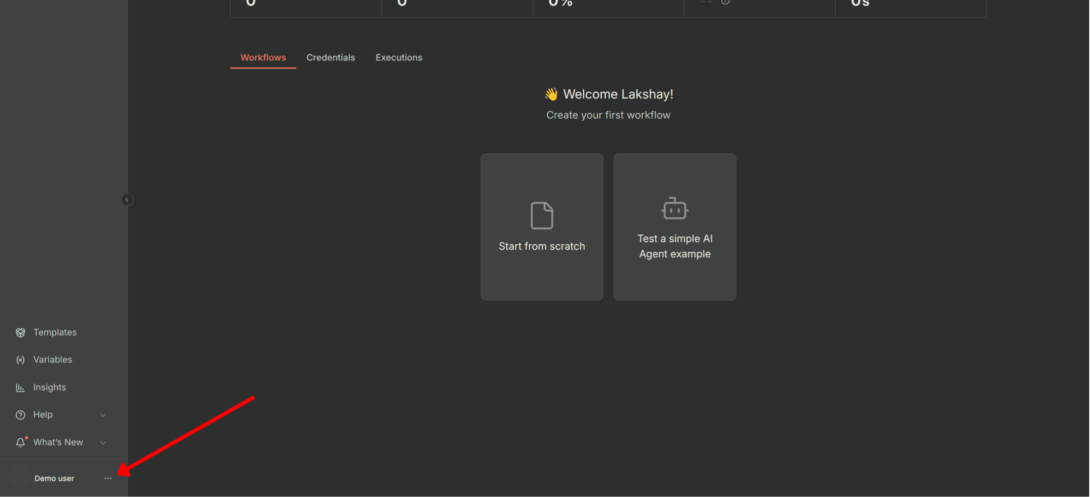
Task: Open the Demo user three-dot menu
Action: pos(108,478)
